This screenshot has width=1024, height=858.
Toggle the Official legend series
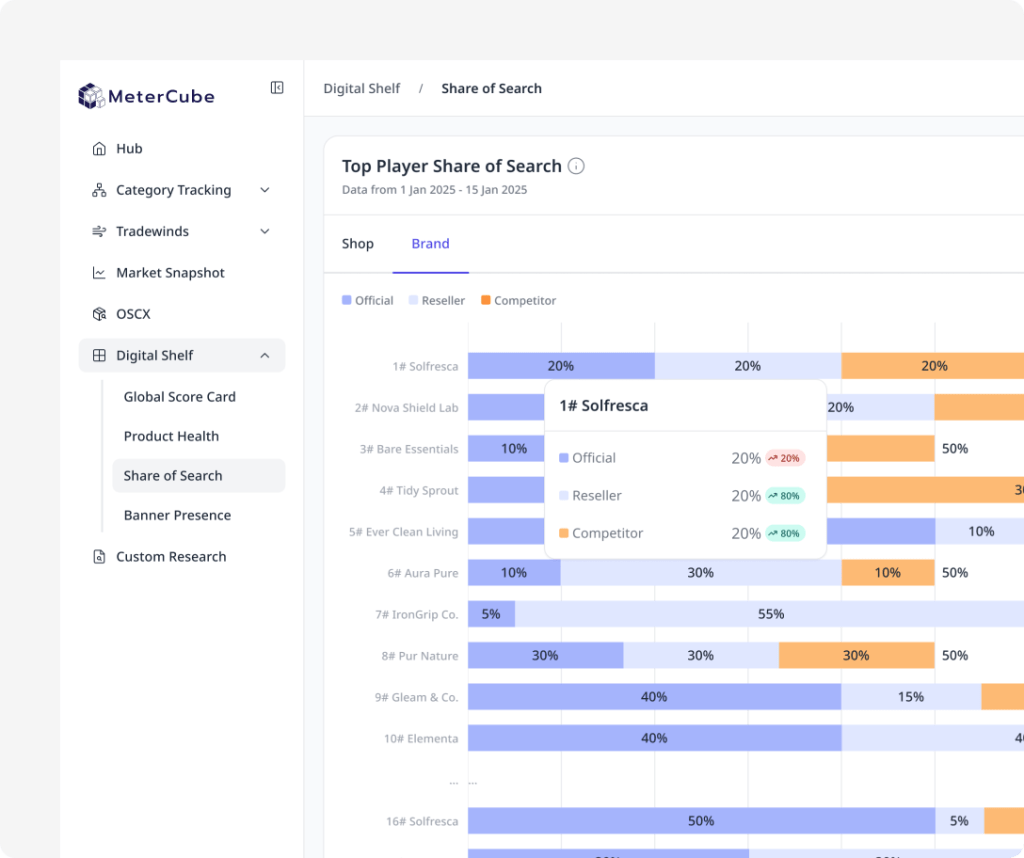point(368,300)
